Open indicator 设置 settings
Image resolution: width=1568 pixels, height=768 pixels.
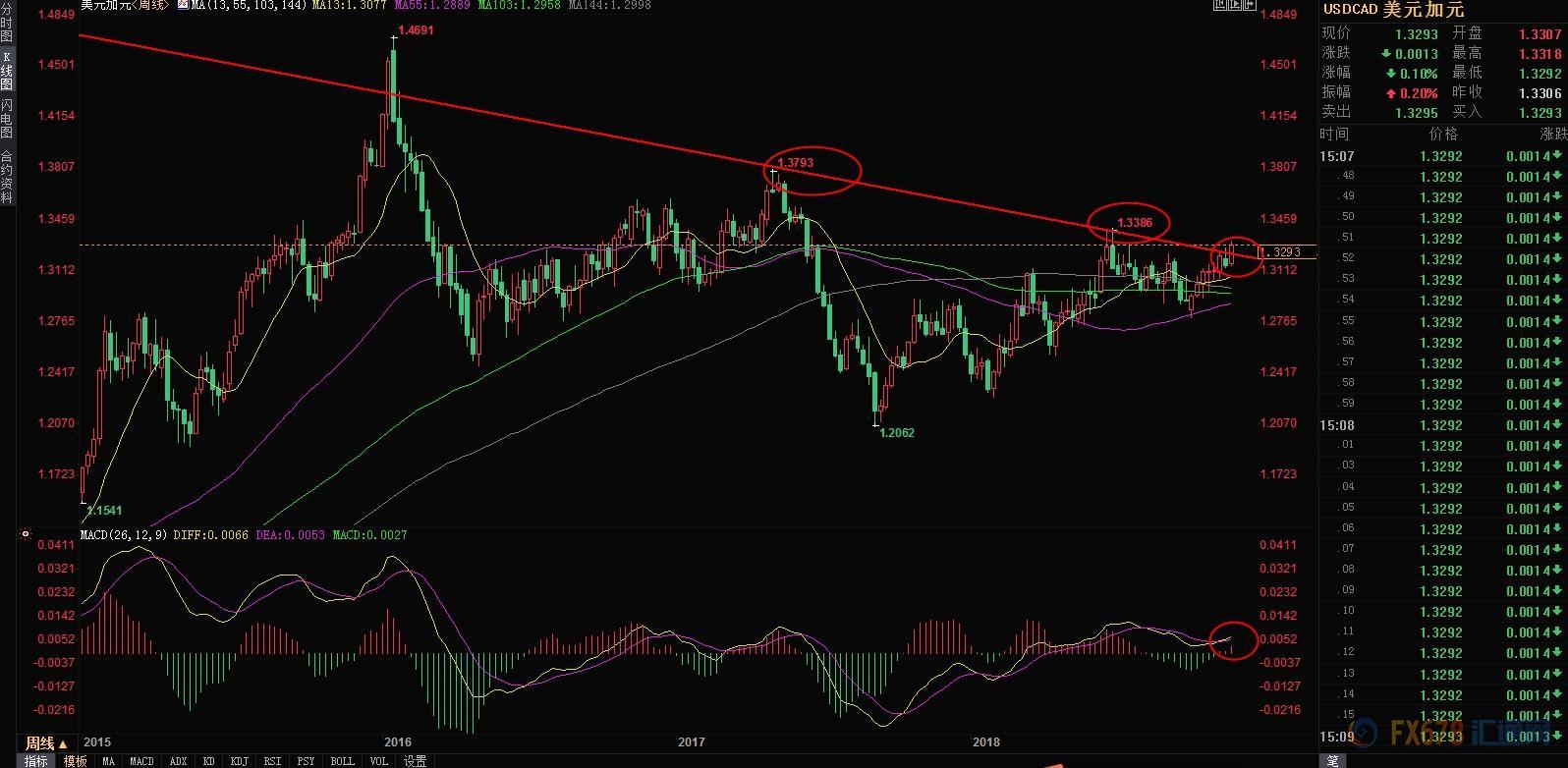point(415,760)
